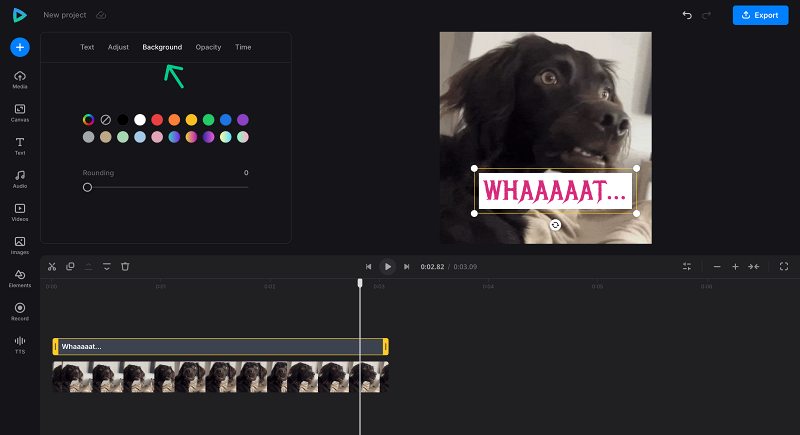Open the Elements panel
The width and height of the screenshot is (800, 435).
click(20, 278)
